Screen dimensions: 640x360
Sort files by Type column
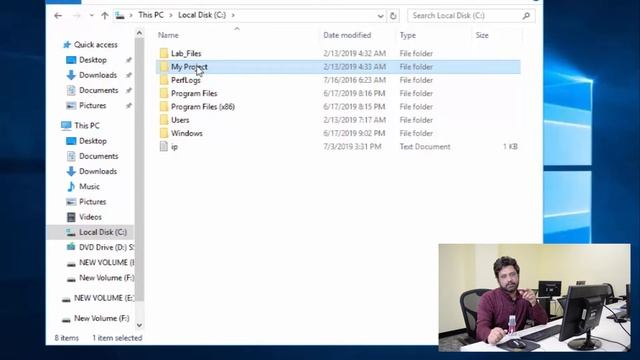(408, 35)
